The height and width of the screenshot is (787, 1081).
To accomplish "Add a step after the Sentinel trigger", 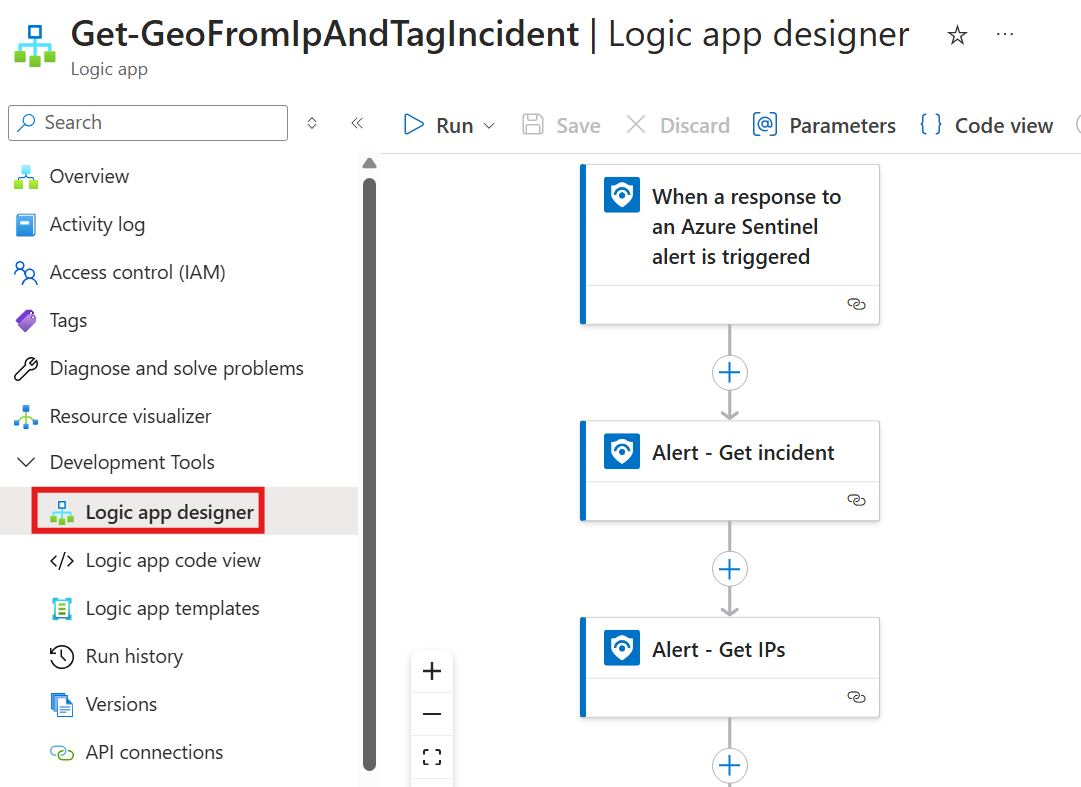I will tap(729, 373).
